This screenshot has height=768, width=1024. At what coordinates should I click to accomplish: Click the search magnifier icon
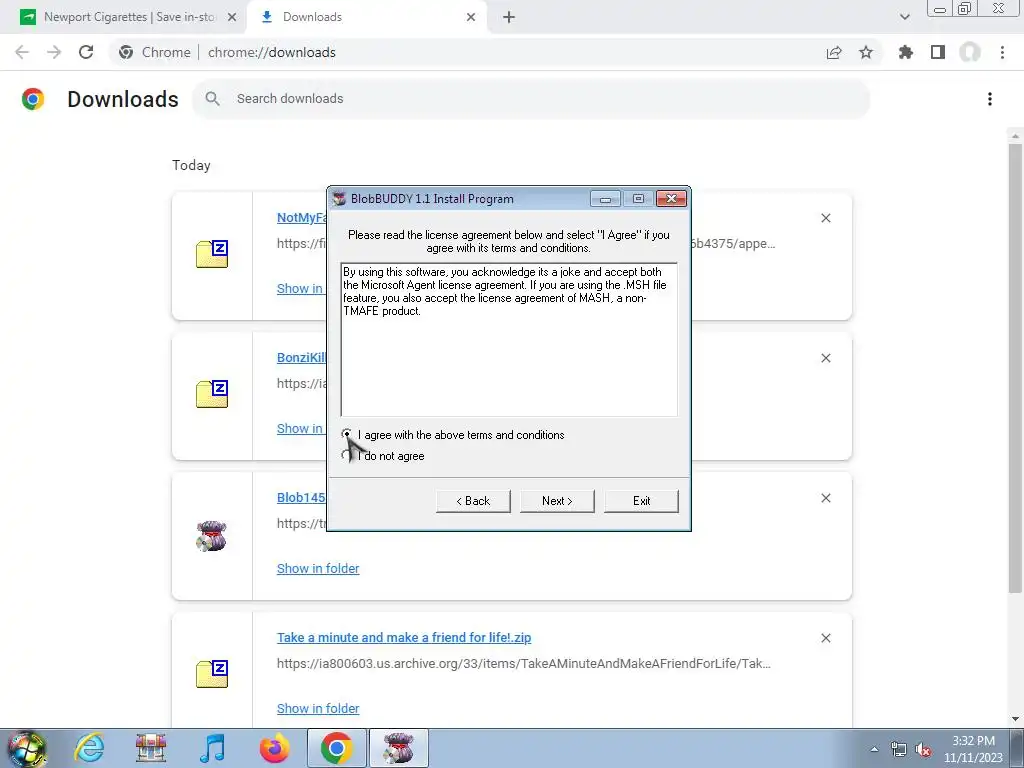point(212,99)
